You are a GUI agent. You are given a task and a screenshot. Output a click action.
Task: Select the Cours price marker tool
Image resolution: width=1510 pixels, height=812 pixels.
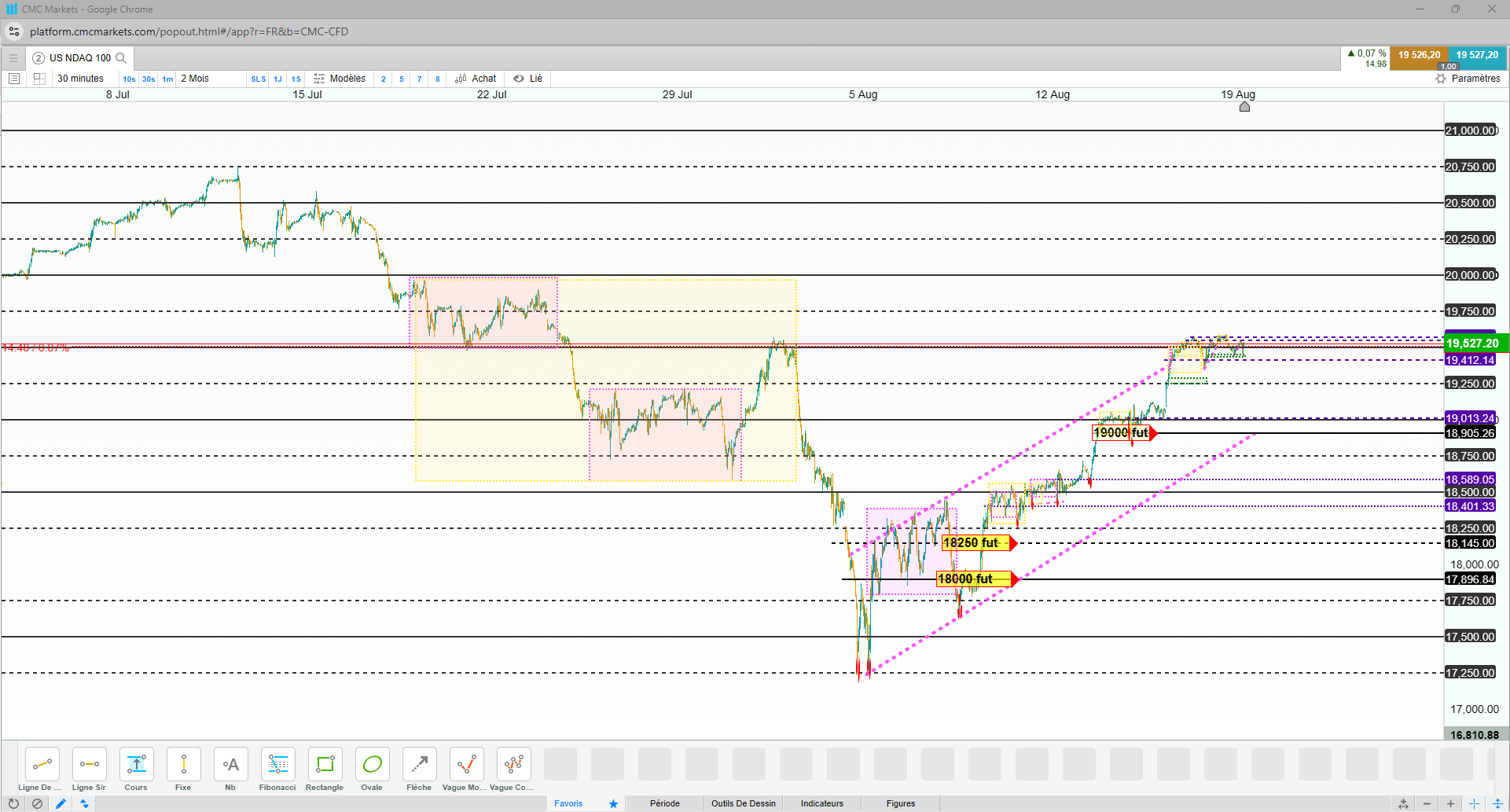(136, 770)
